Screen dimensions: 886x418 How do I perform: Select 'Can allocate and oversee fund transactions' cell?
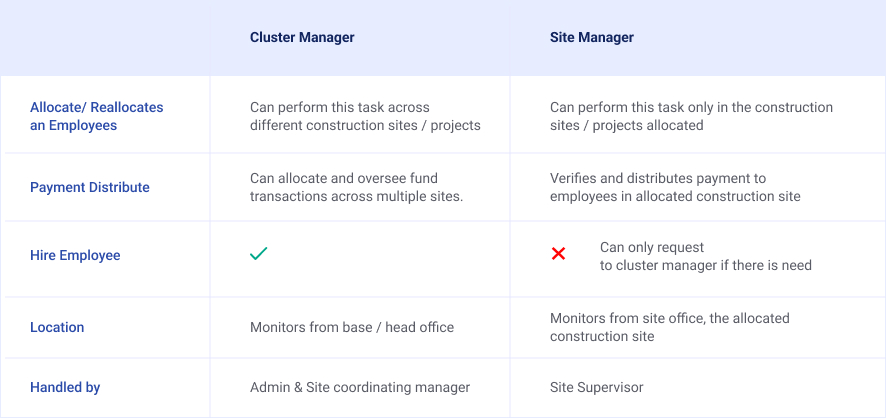click(x=357, y=187)
